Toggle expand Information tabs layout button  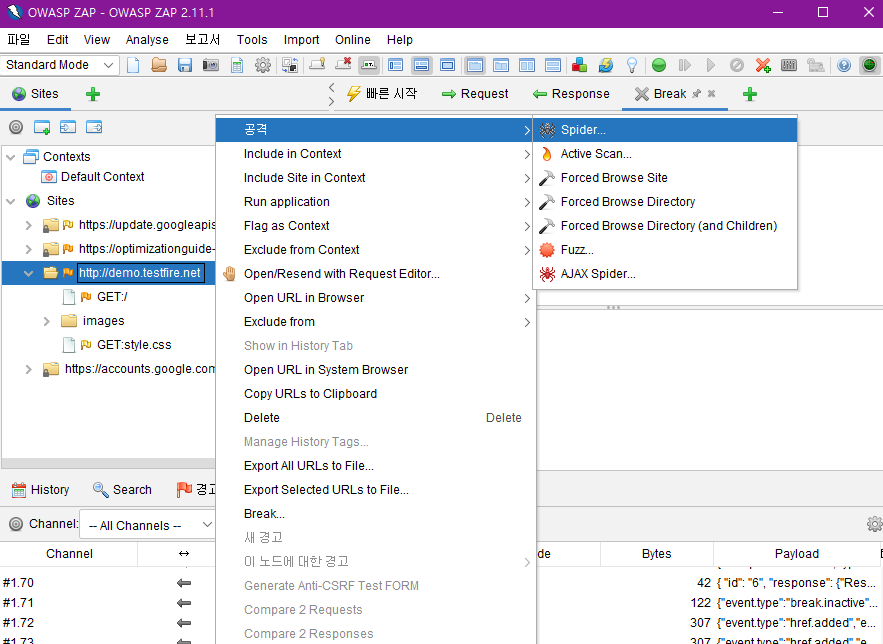[421, 65]
